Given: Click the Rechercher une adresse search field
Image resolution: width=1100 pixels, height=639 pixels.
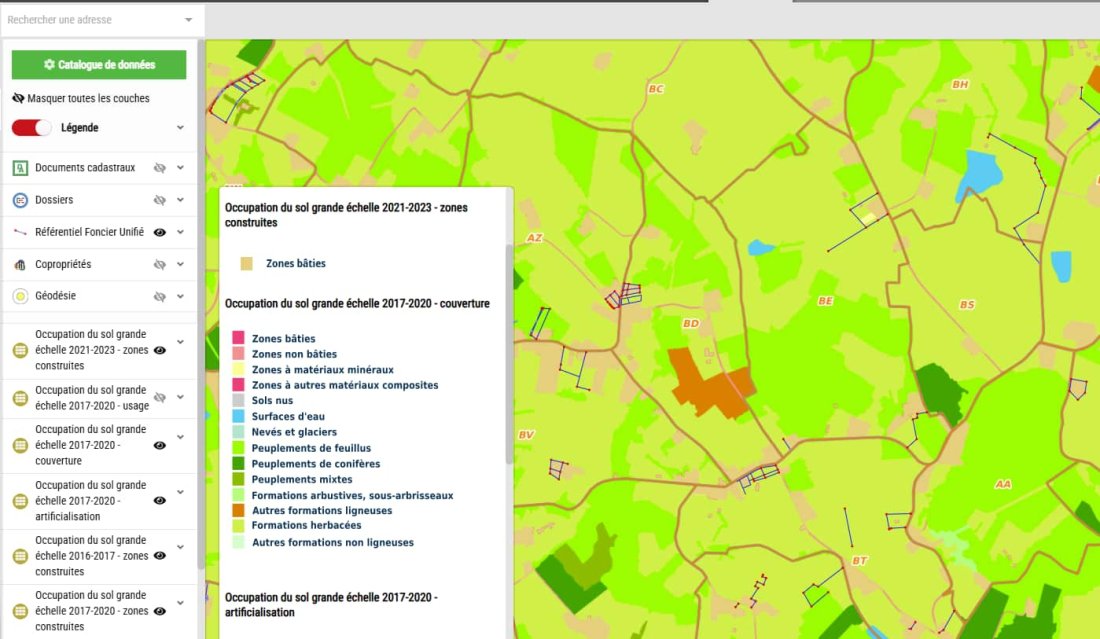Looking at the screenshot, I should click(90, 20).
